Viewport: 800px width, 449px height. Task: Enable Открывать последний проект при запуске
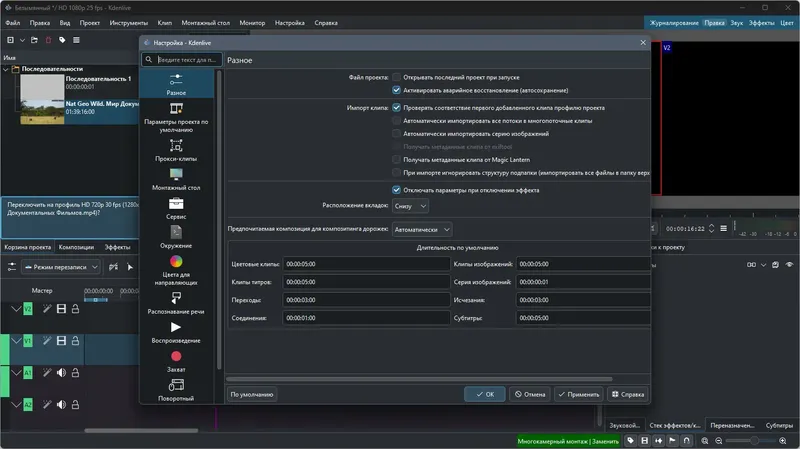[396, 77]
